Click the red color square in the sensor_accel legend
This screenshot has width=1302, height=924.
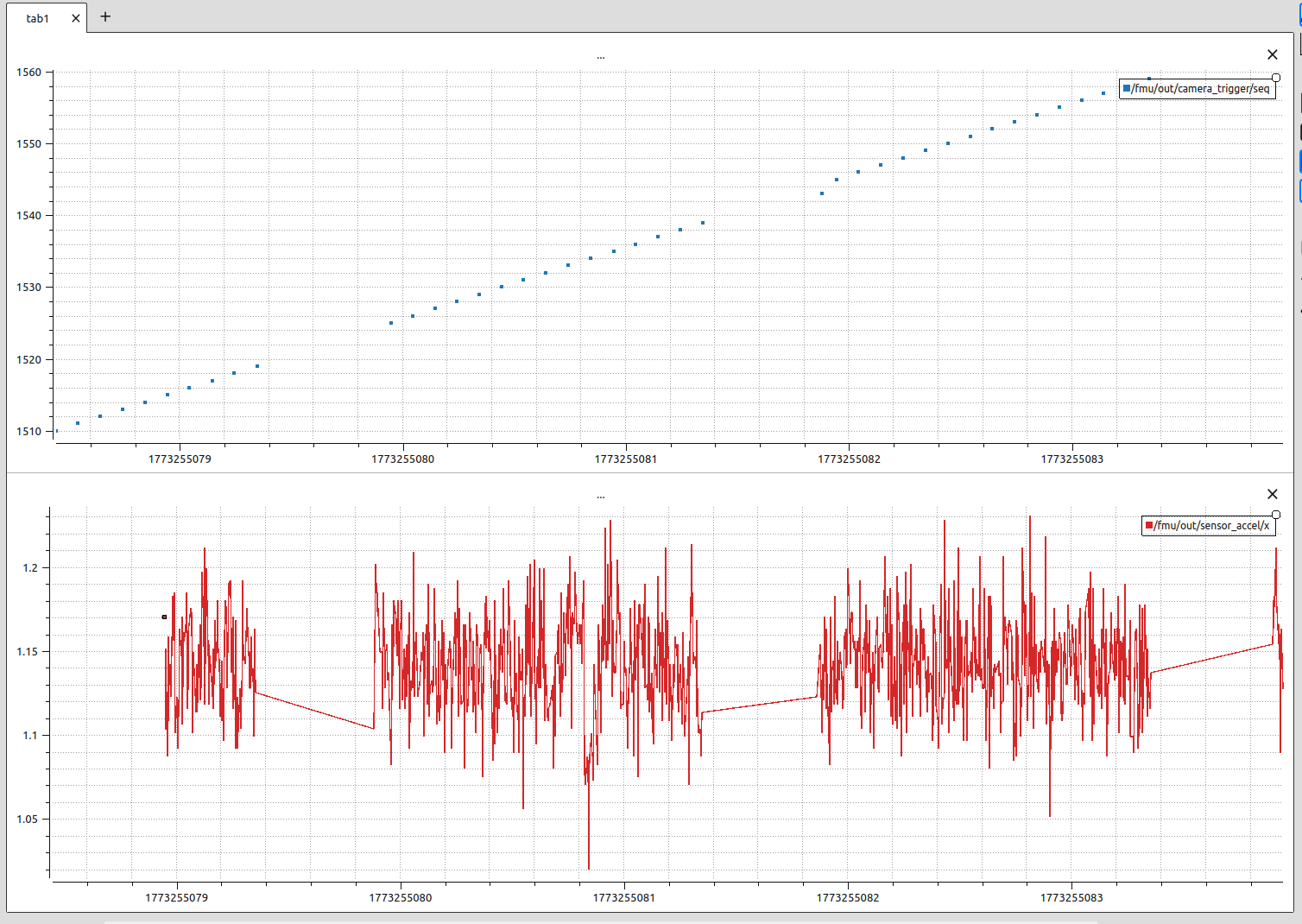click(1149, 525)
